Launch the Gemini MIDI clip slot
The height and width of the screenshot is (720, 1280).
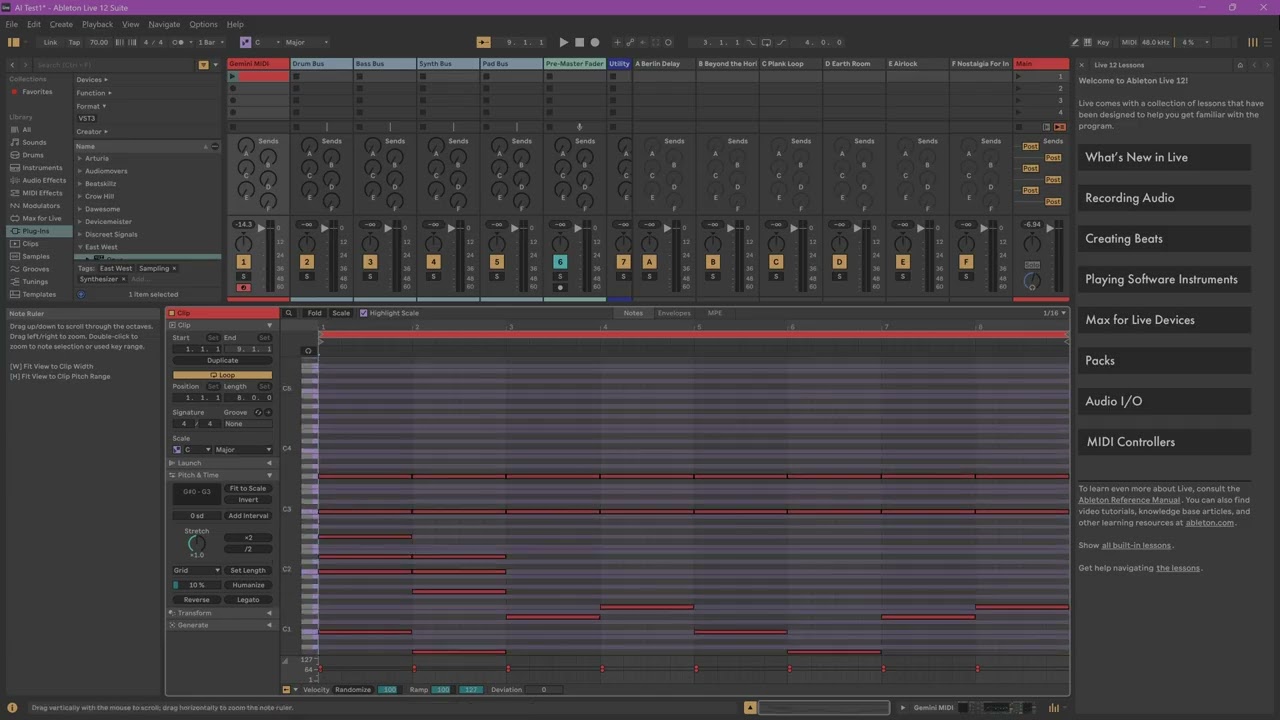point(233,76)
